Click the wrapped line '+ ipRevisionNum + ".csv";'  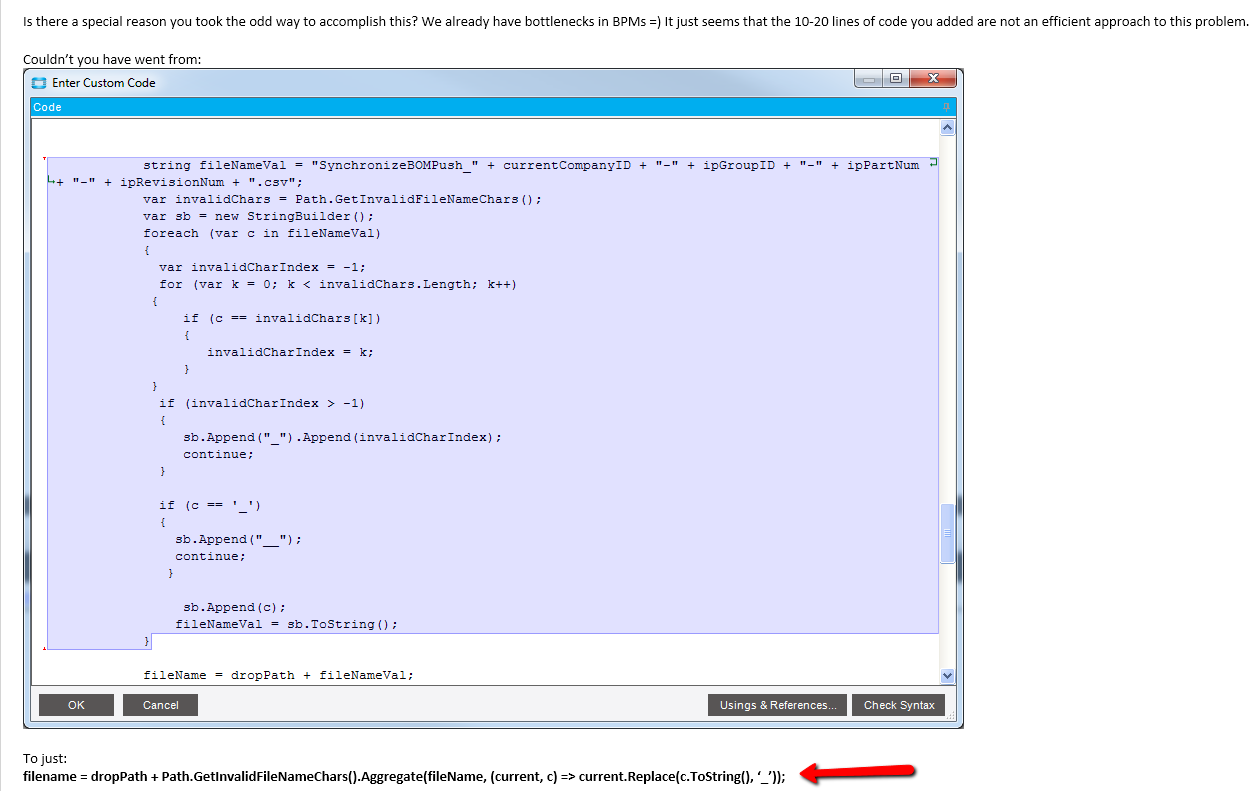[178, 182]
